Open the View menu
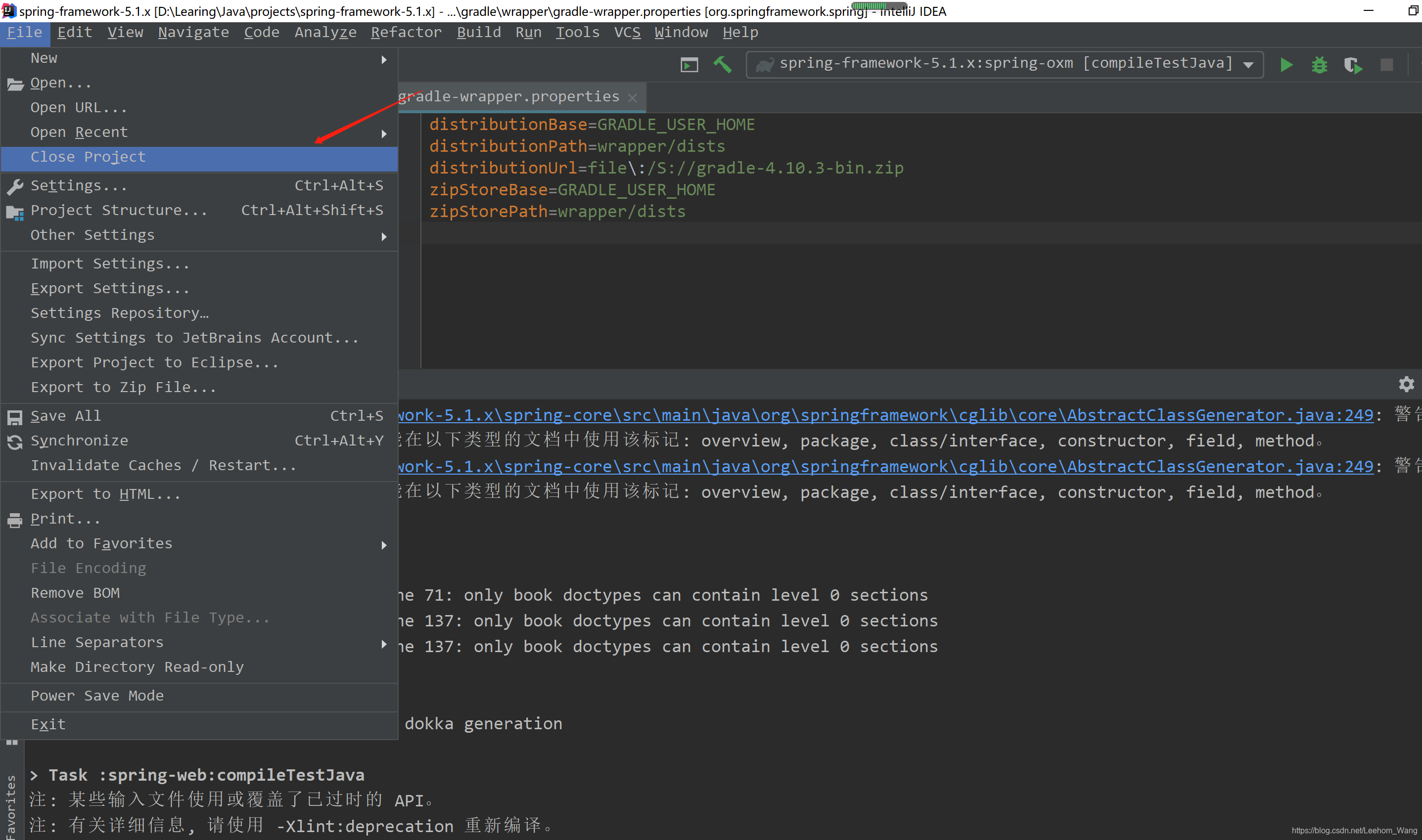This screenshot has width=1422, height=840. pos(126,33)
